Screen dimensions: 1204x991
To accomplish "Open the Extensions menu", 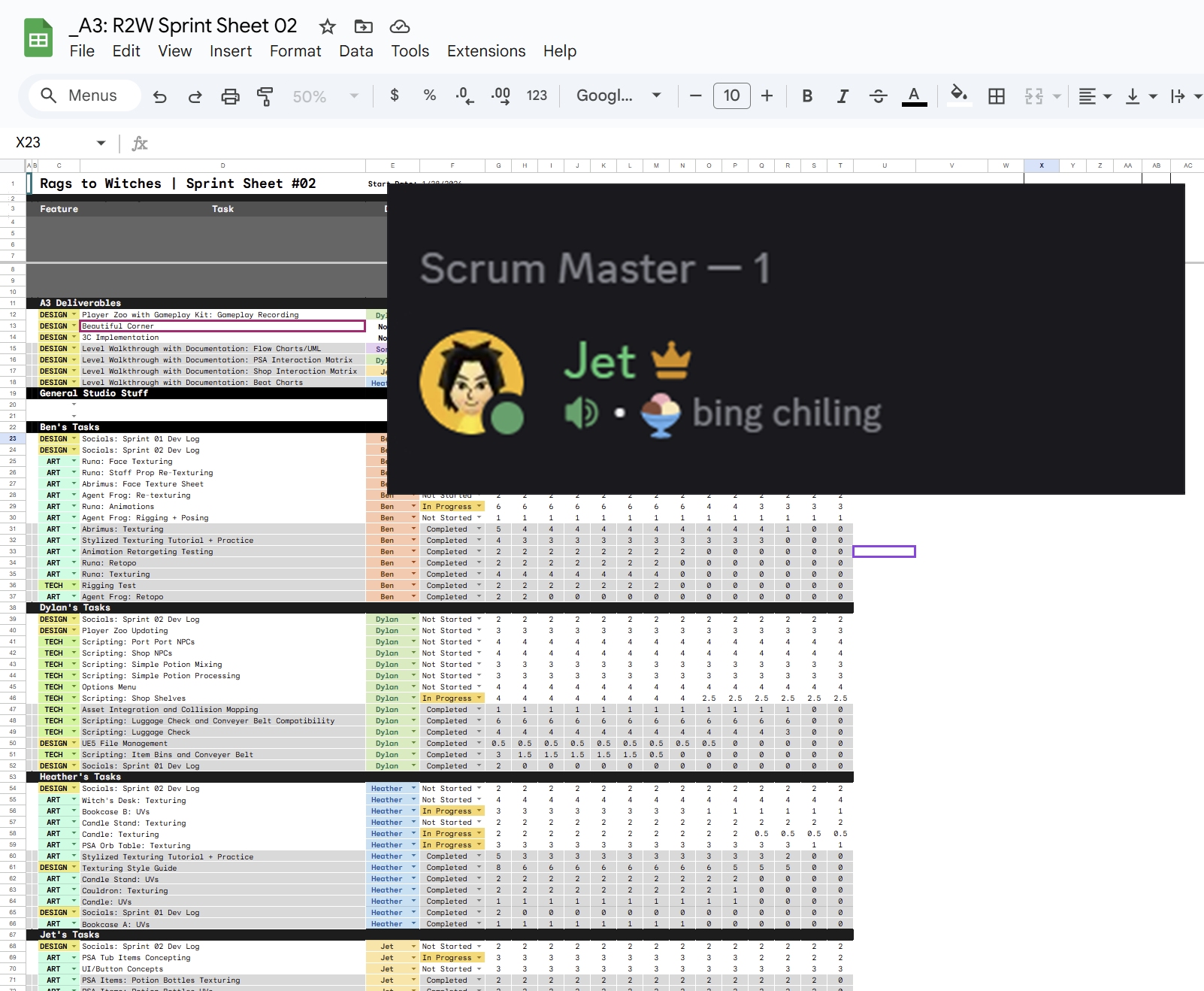I will (x=486, y=51).
